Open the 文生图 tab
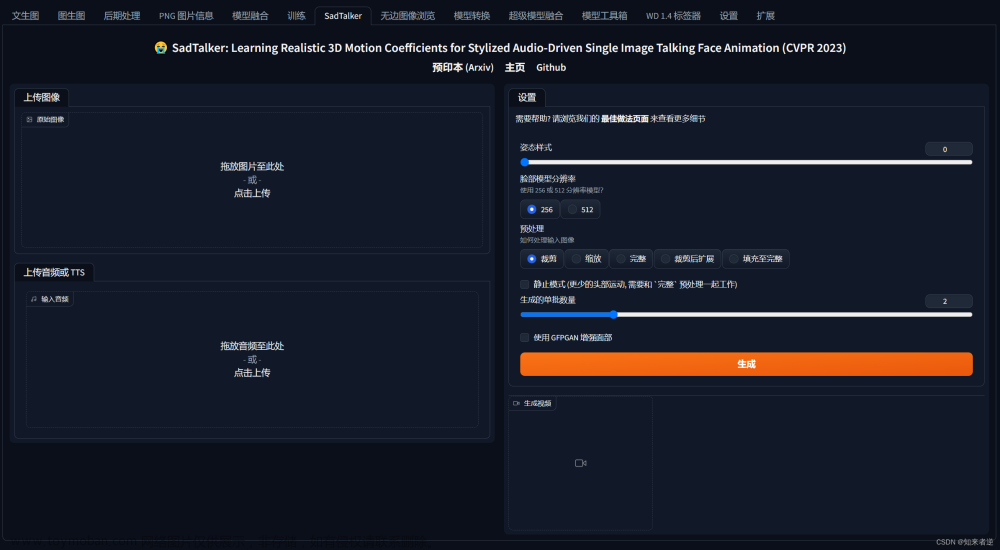Image resolution: width=1000 pixels, height=550 pixels. (x=26, y=15)
